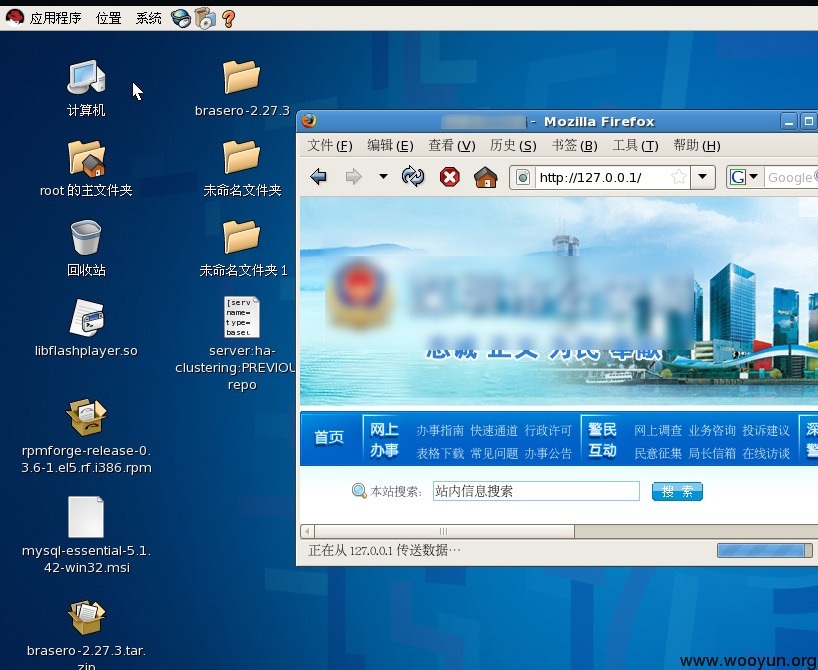The image size is (818, 670).
Task: Open the 快速通道 link
Action: click(x=494, y=430)
